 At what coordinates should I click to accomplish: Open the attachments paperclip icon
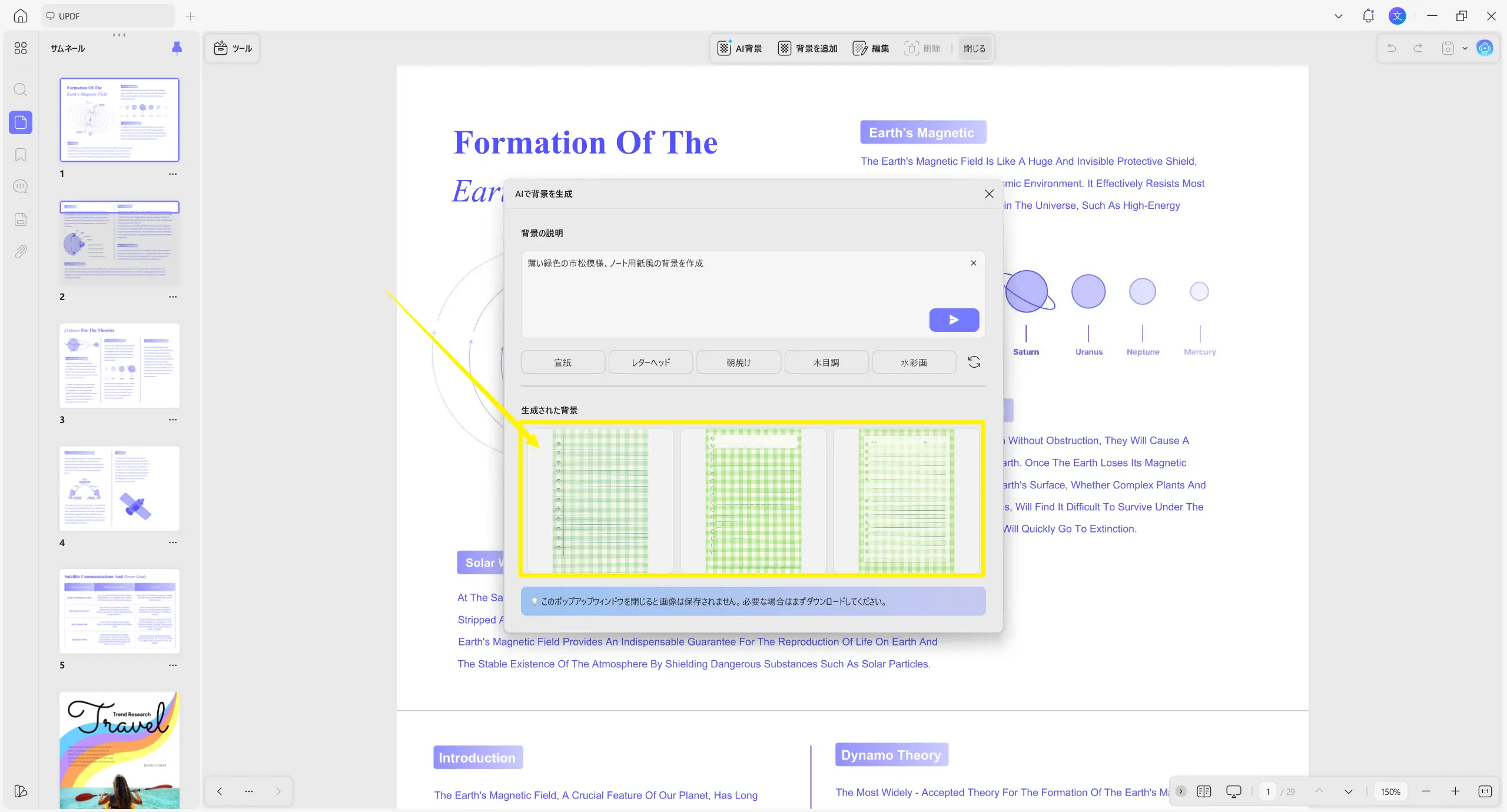tap(21, 252)
